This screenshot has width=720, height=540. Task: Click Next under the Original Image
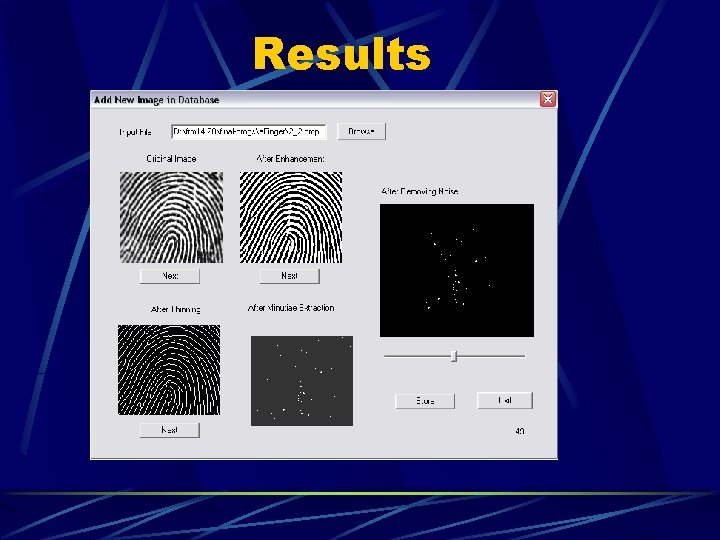pos(170,276)
